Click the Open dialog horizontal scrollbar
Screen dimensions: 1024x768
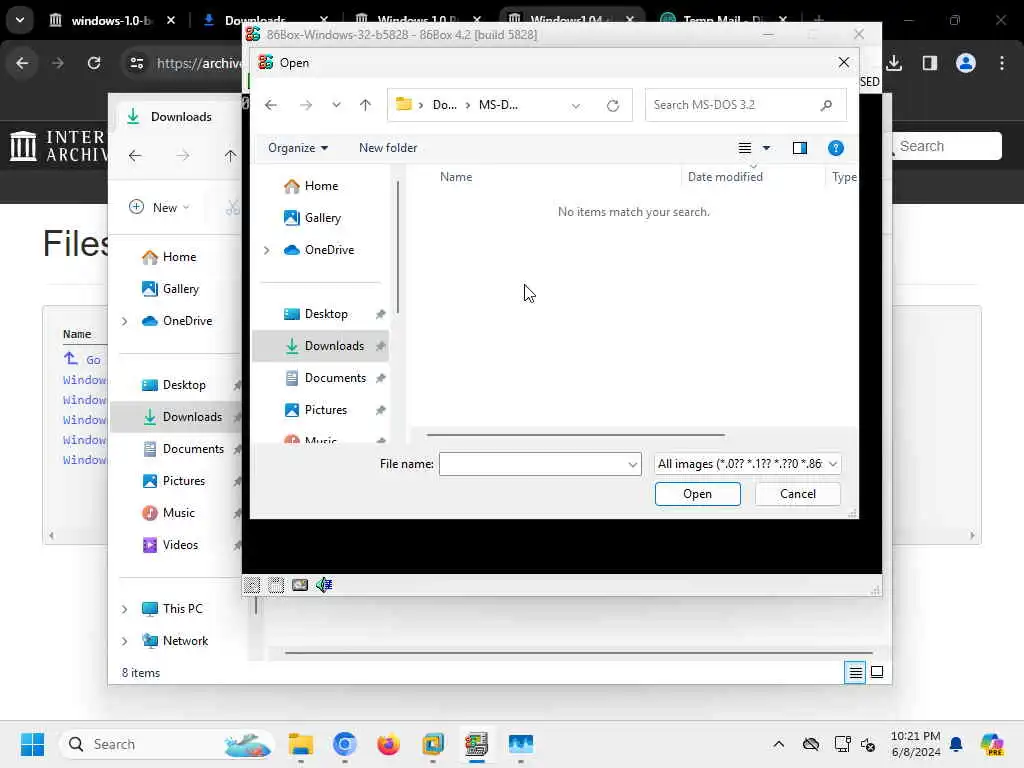[x=575, y=434]
